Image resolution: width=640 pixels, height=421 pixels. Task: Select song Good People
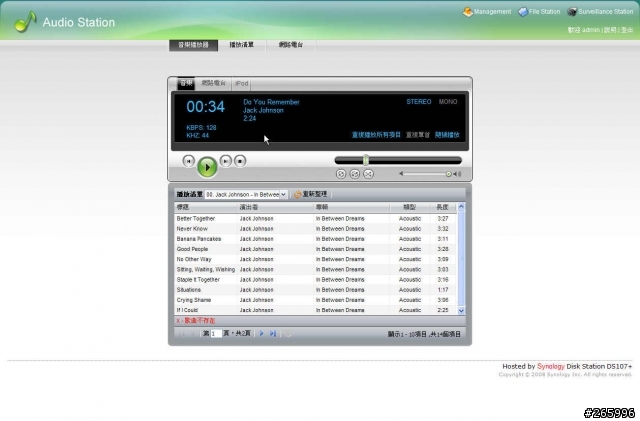(x=315, y=249)
